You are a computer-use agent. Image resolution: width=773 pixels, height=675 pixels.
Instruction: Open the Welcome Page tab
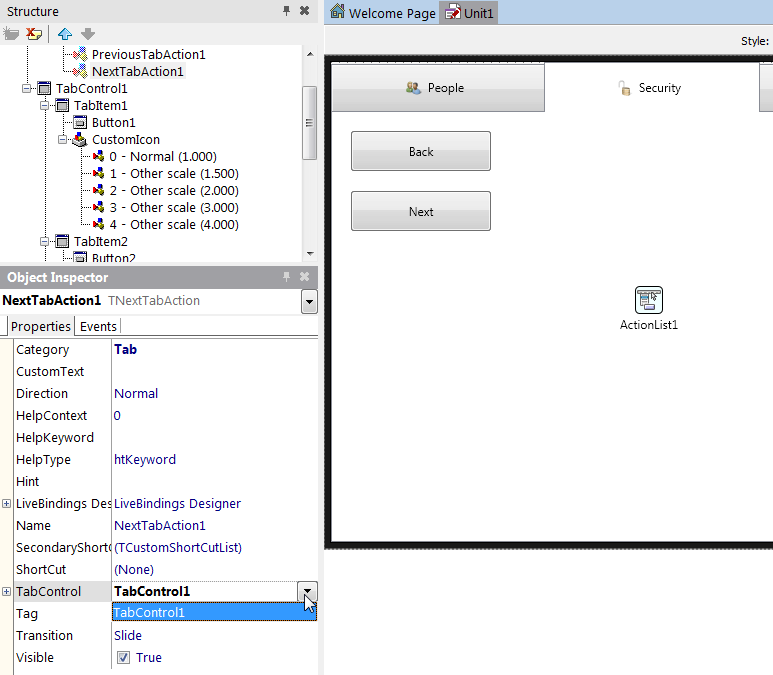[383, 13]
